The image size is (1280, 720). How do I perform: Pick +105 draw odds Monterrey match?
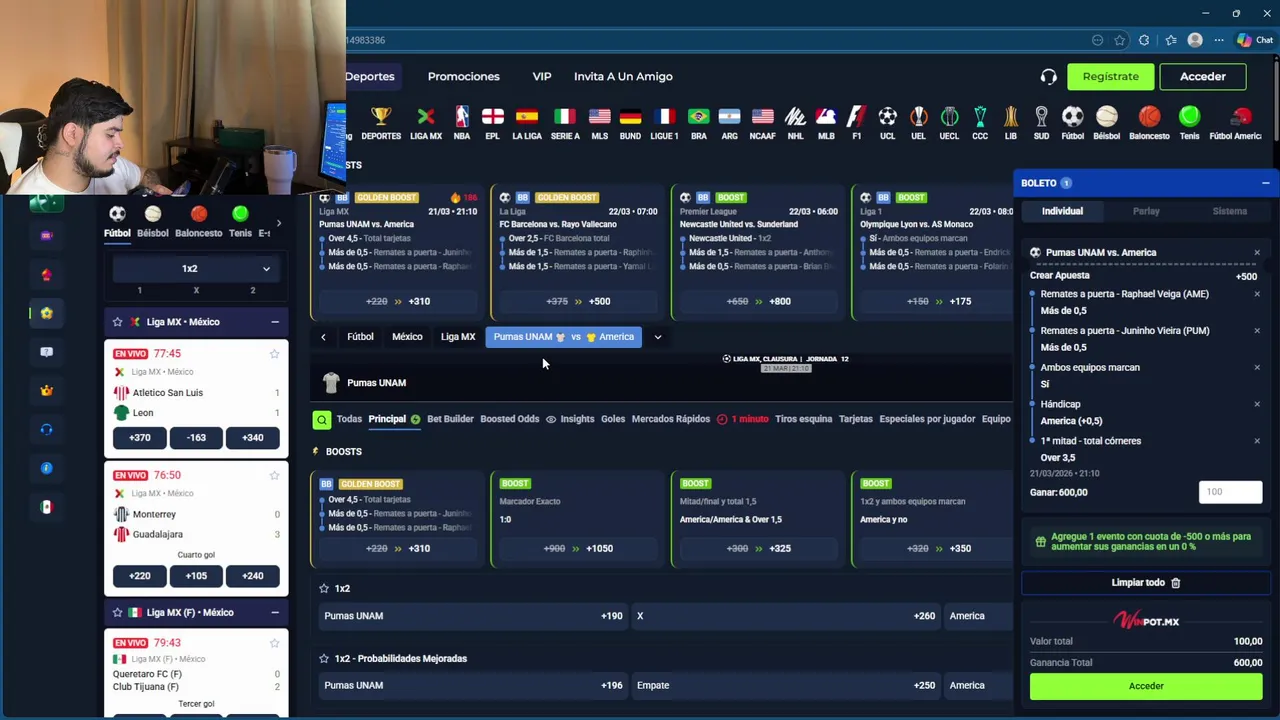196,577
